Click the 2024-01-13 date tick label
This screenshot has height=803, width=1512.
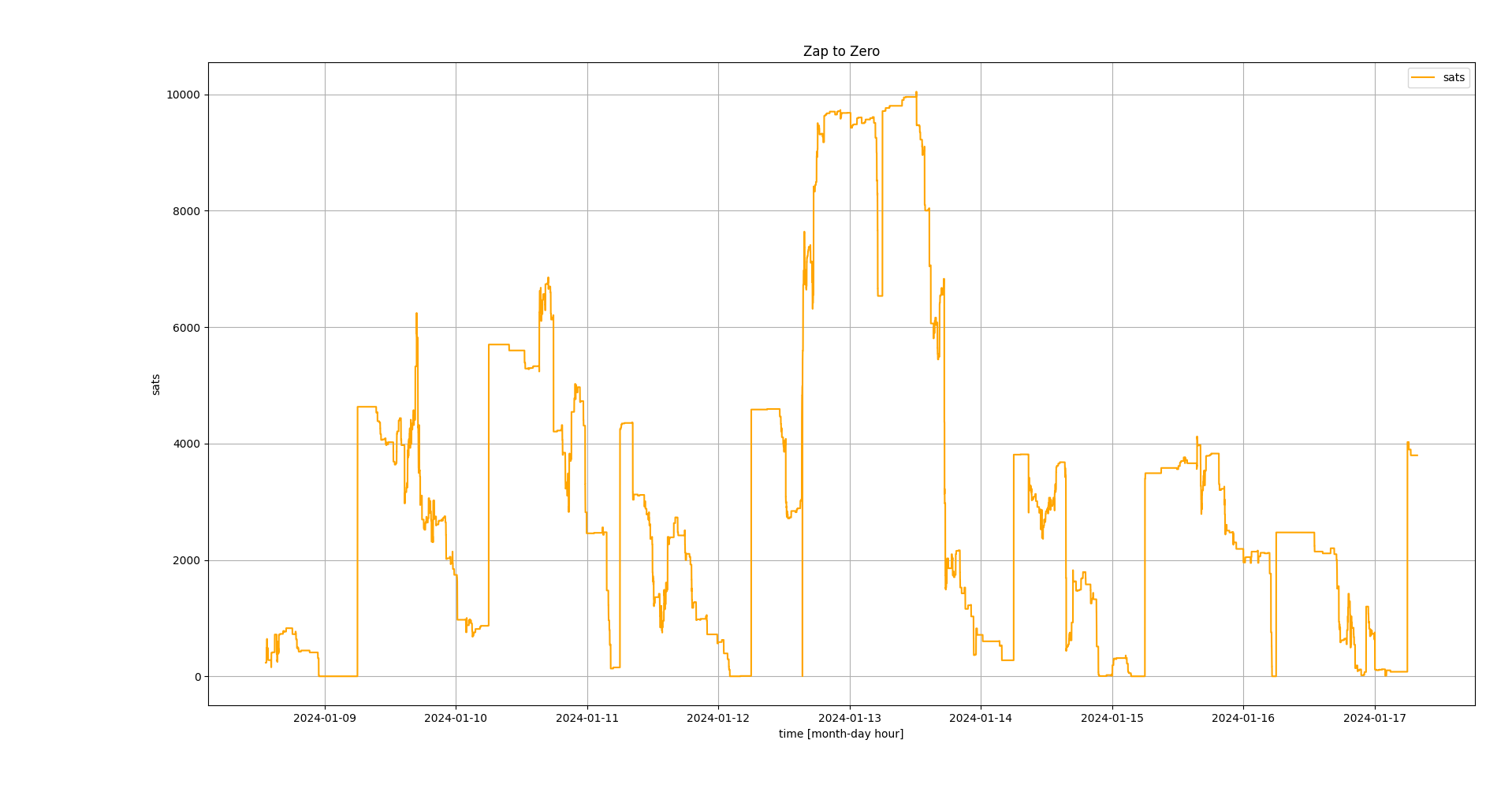850,718
